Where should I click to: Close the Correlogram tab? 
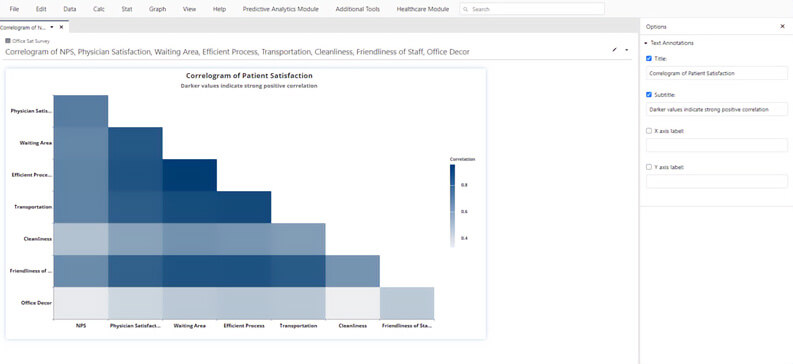pos(61,27)
